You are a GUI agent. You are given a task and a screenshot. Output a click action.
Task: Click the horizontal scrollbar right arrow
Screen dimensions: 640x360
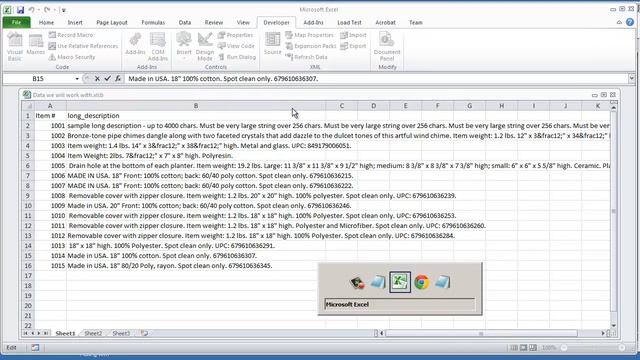[603, 333]
